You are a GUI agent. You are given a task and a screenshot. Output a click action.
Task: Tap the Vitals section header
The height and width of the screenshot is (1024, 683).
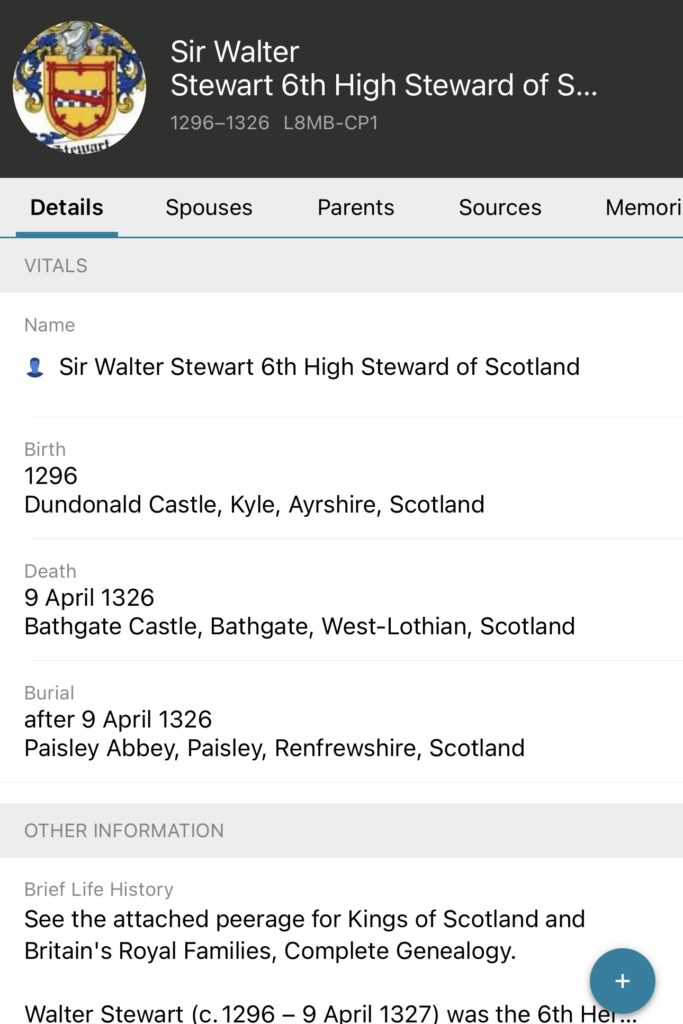click(x=56, y=266)
